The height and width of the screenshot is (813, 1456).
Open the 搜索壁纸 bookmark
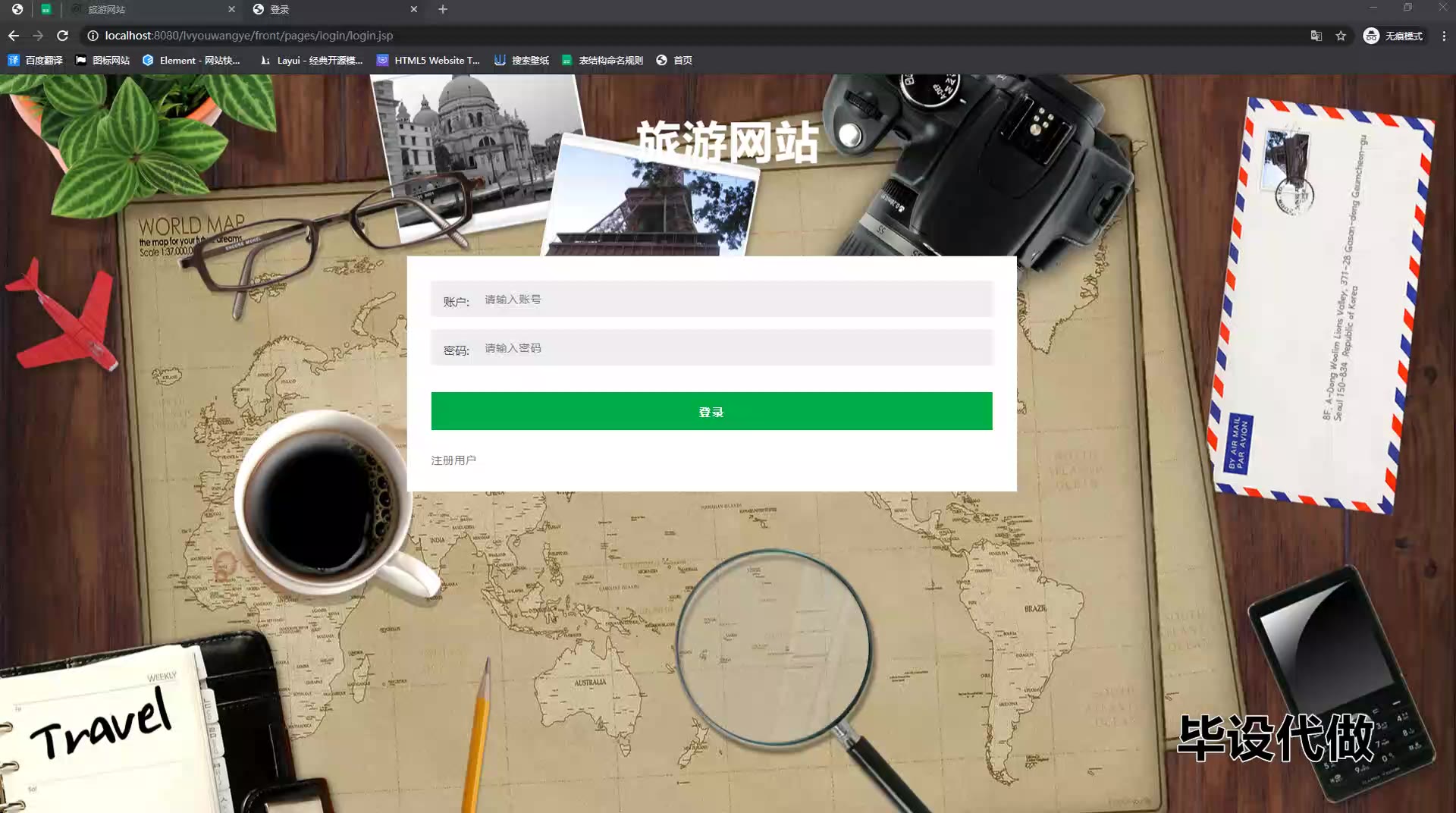522,60
